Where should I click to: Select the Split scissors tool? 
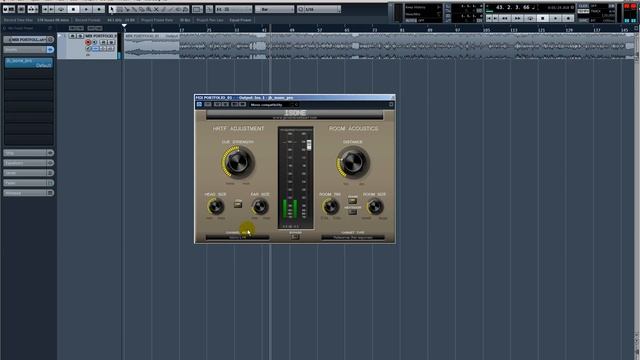[127, 9]
